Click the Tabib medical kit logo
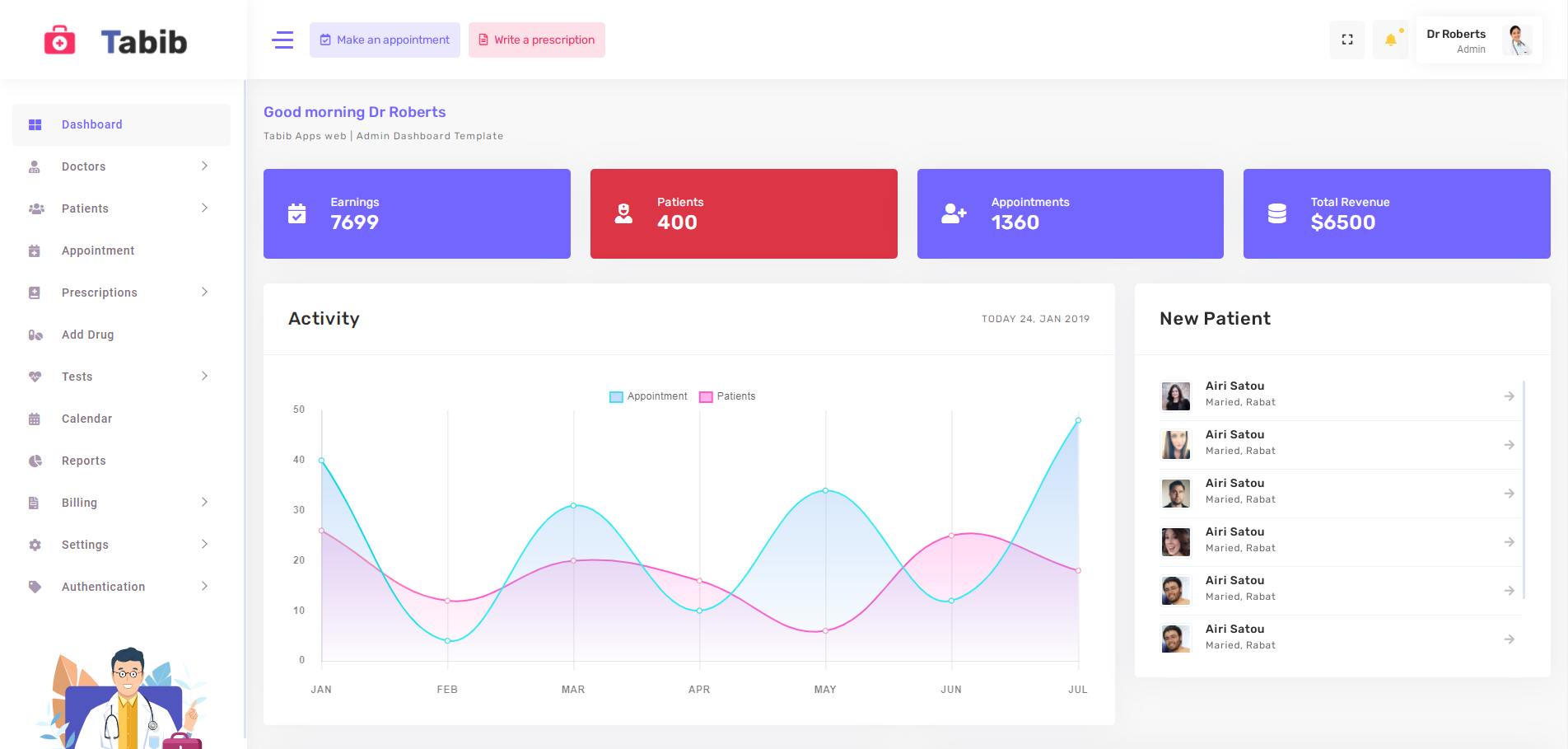 click(x=59, y=40)
